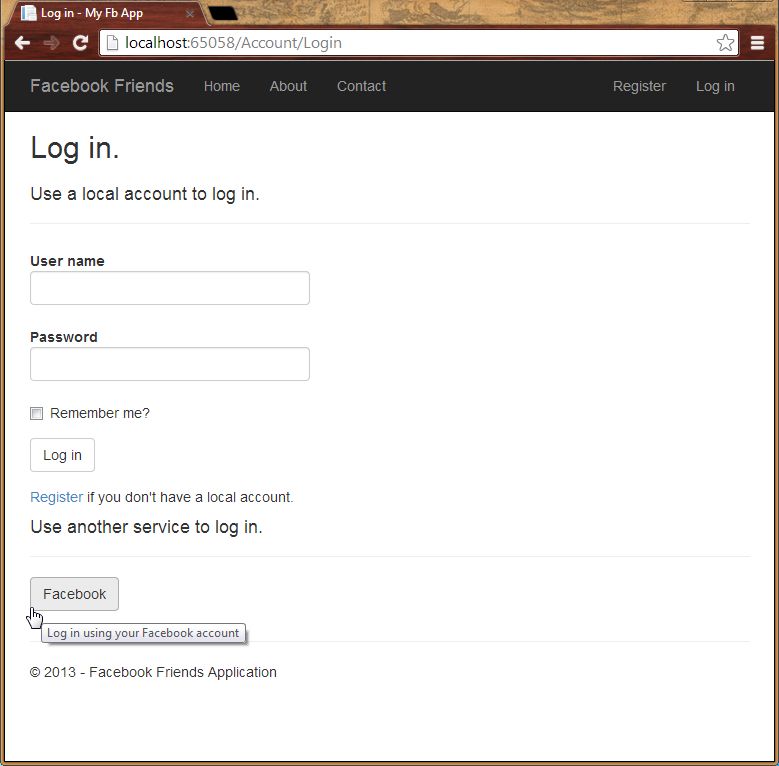This screenshot has width=779, height=766.
Task: Reload the page with the refresh icon
Action: pos(80,43)
